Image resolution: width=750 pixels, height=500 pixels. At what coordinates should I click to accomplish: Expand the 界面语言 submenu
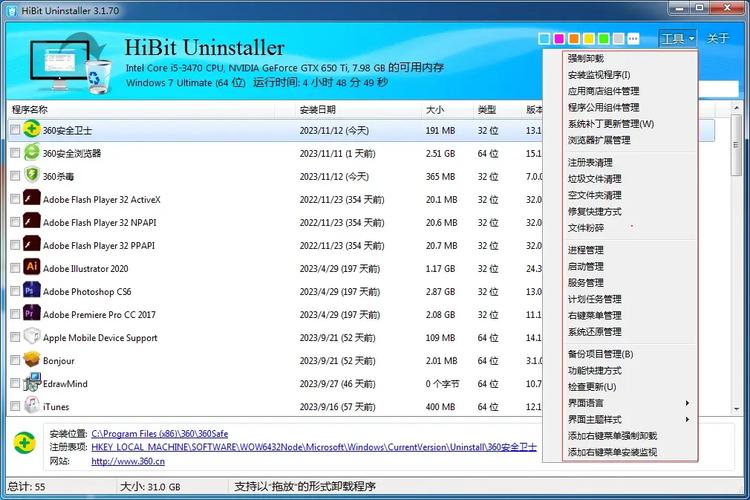[630, 403]
